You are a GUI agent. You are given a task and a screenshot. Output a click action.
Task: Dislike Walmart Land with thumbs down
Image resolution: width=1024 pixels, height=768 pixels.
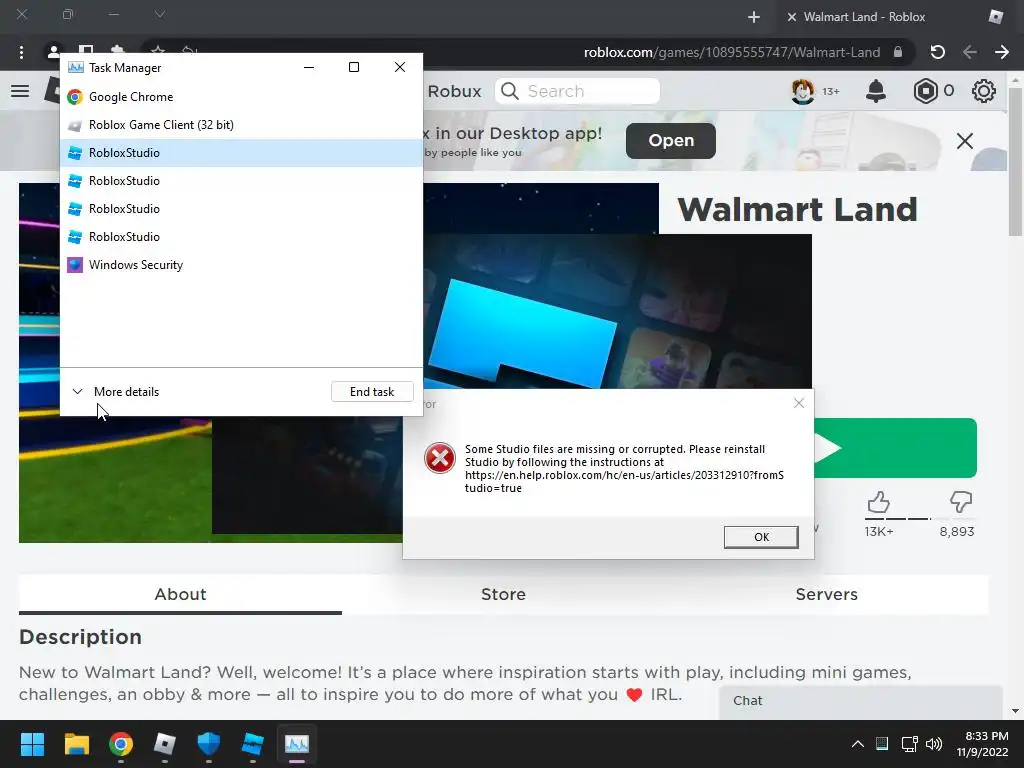[x=961, y=502]
